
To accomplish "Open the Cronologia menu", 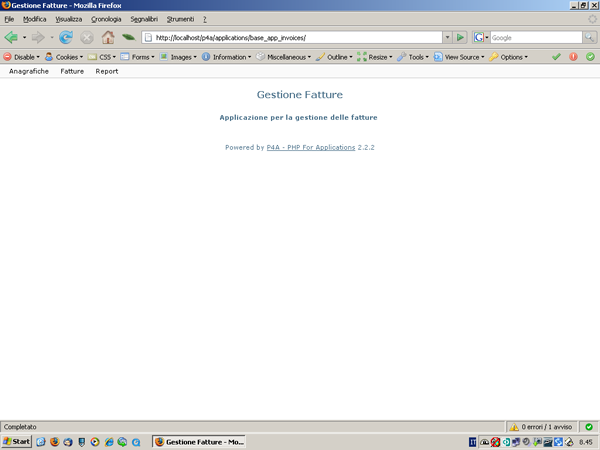I will click(x=106, y=19).
